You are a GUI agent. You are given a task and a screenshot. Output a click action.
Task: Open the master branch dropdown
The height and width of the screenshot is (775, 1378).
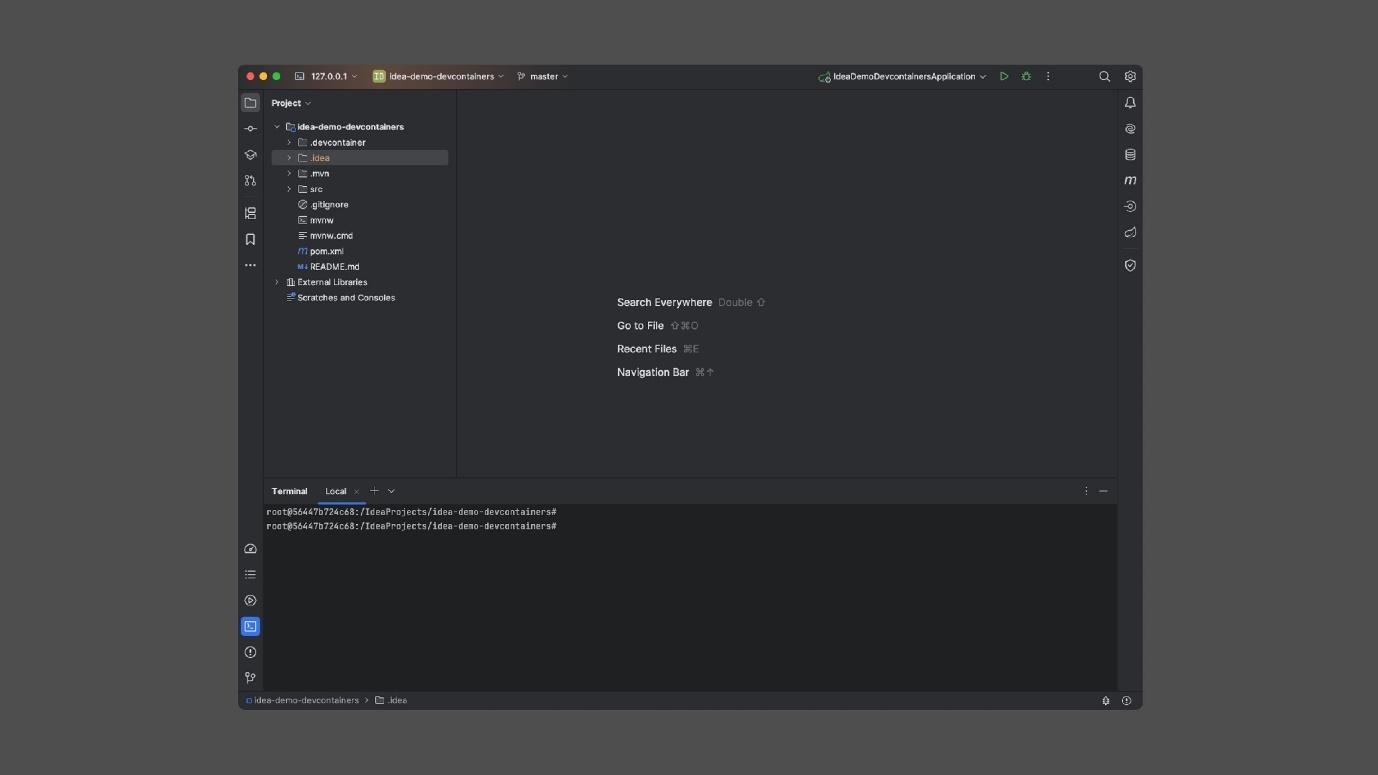tap(542, 76)
